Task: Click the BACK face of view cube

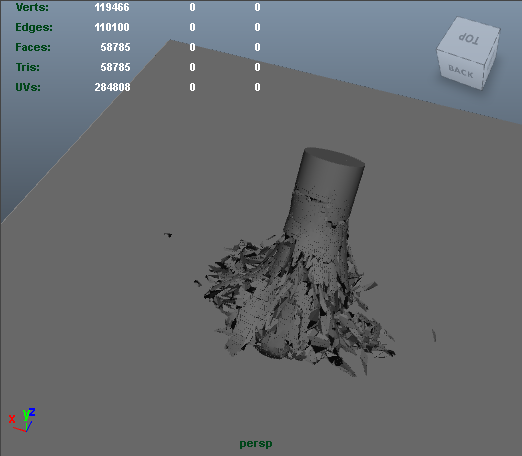Action: coord(461,71)
